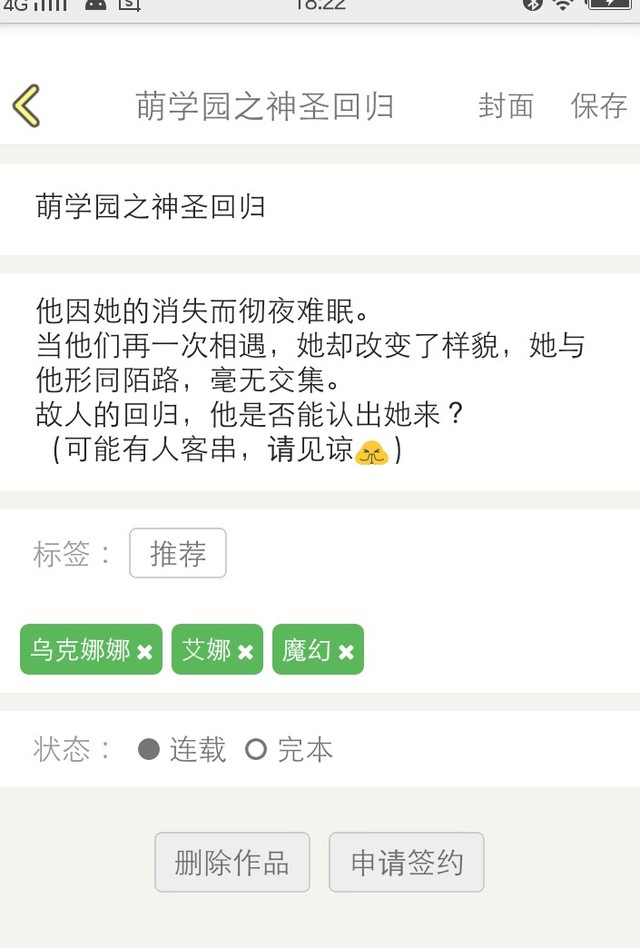640x948 pixels.
Task: Tap the praying emoji in description
Action: point(372,452)
